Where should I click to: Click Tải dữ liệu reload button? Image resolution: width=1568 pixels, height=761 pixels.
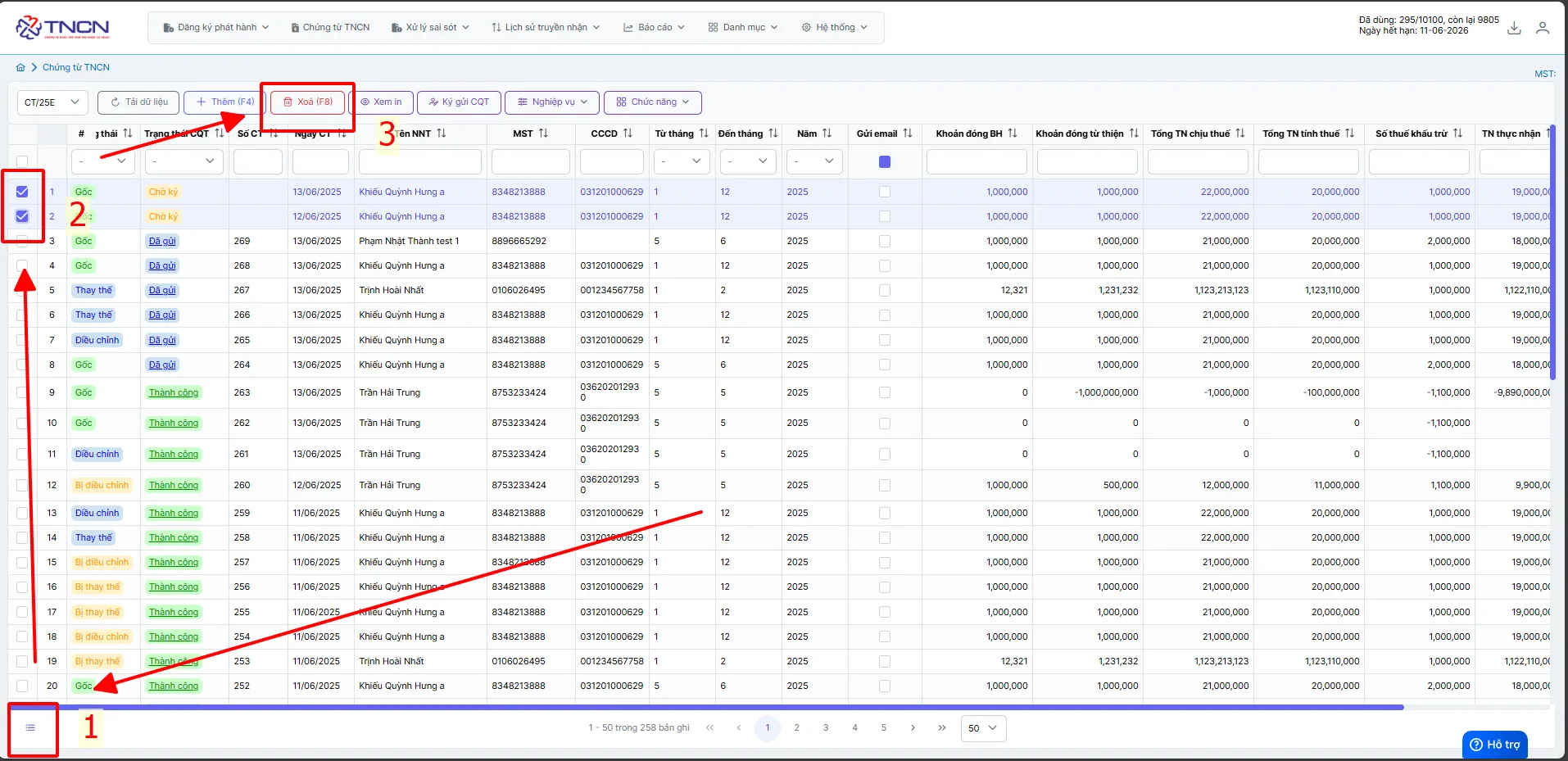(138, 102)
